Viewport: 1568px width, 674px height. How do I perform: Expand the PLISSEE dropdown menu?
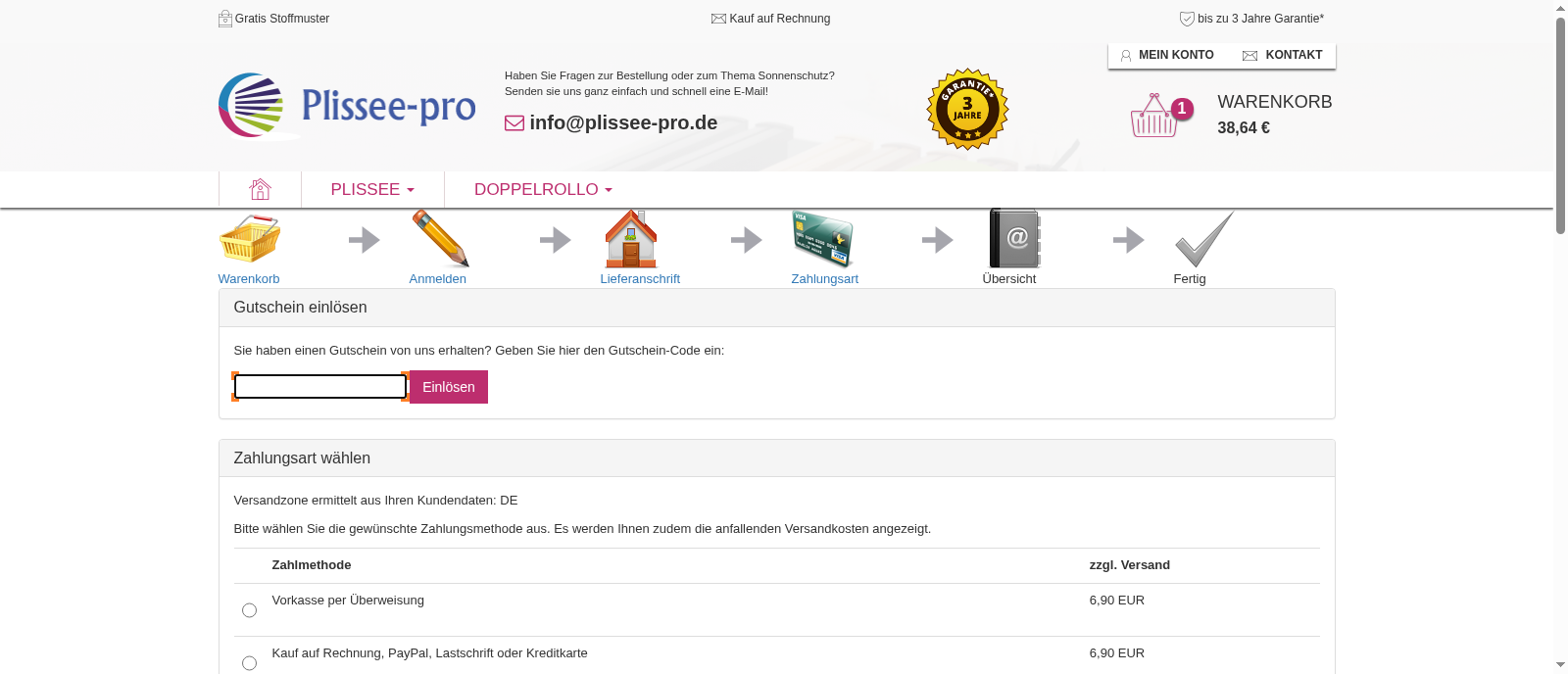[x=372, y=189]
